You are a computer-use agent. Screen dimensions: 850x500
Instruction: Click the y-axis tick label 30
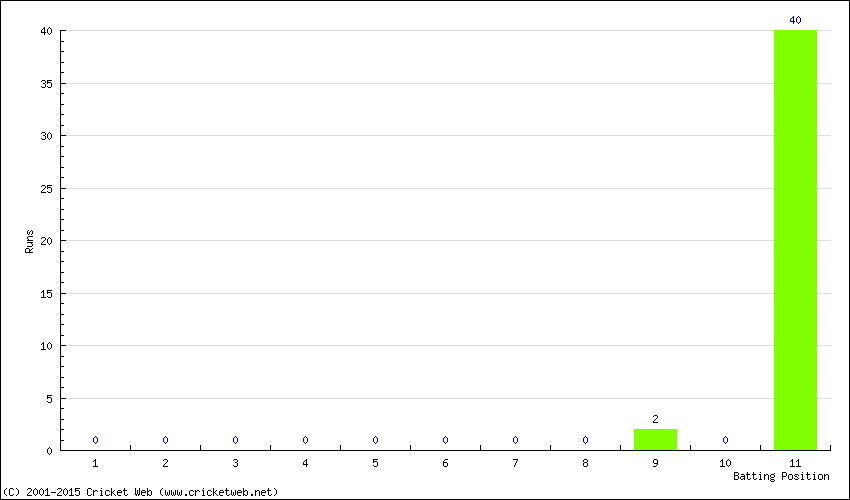pos(47,136)
